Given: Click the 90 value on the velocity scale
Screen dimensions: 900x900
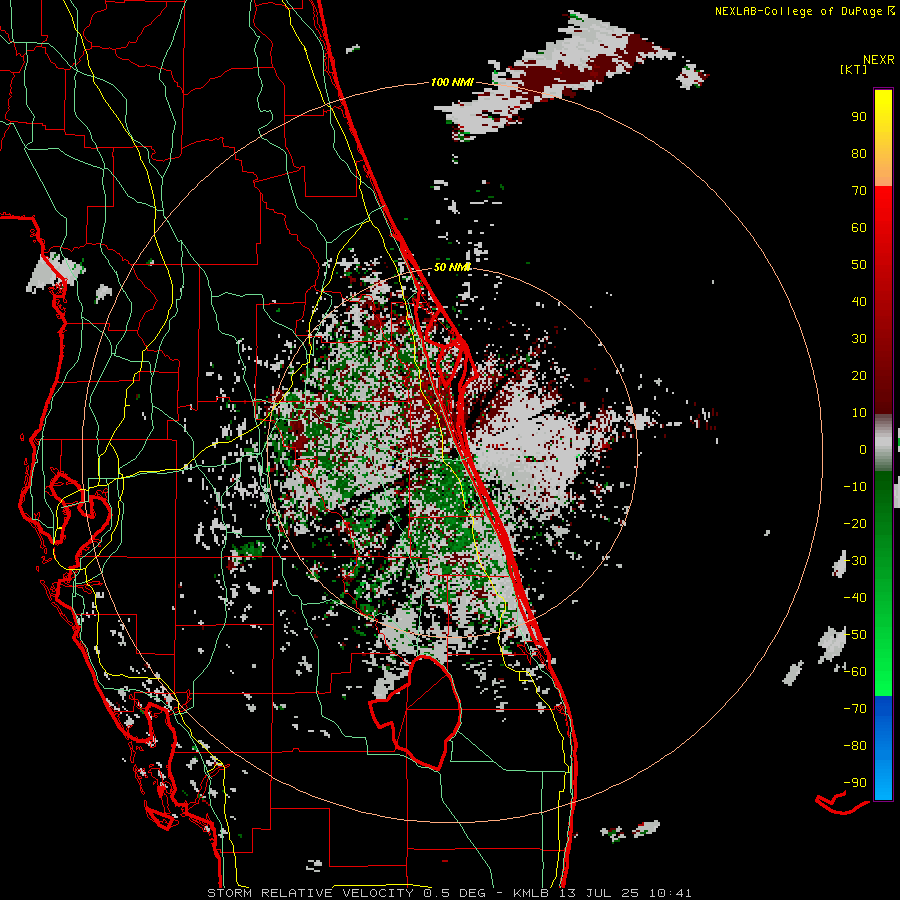Looking at the screenshot, I should (x=859, y=117).
